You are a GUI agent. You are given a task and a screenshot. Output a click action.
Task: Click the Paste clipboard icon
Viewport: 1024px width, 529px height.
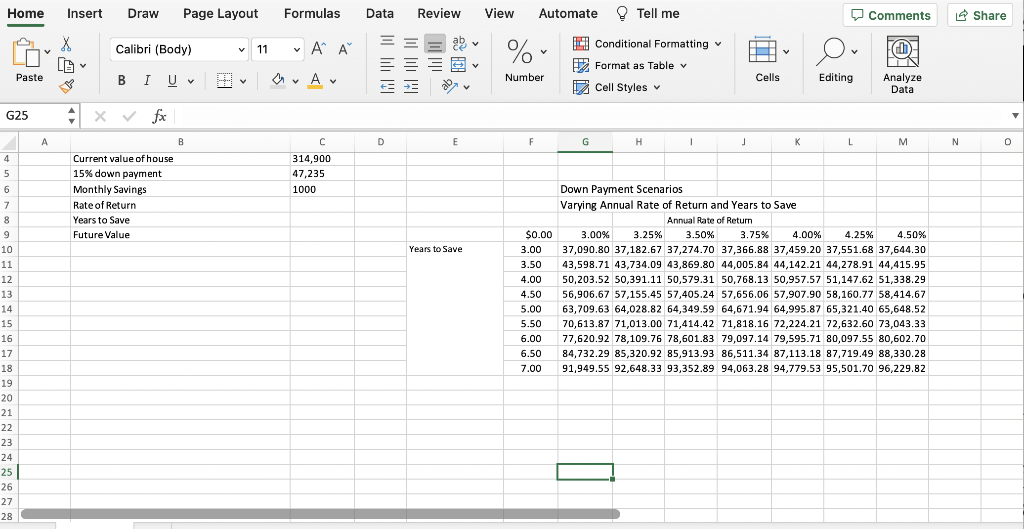(25, 52)
